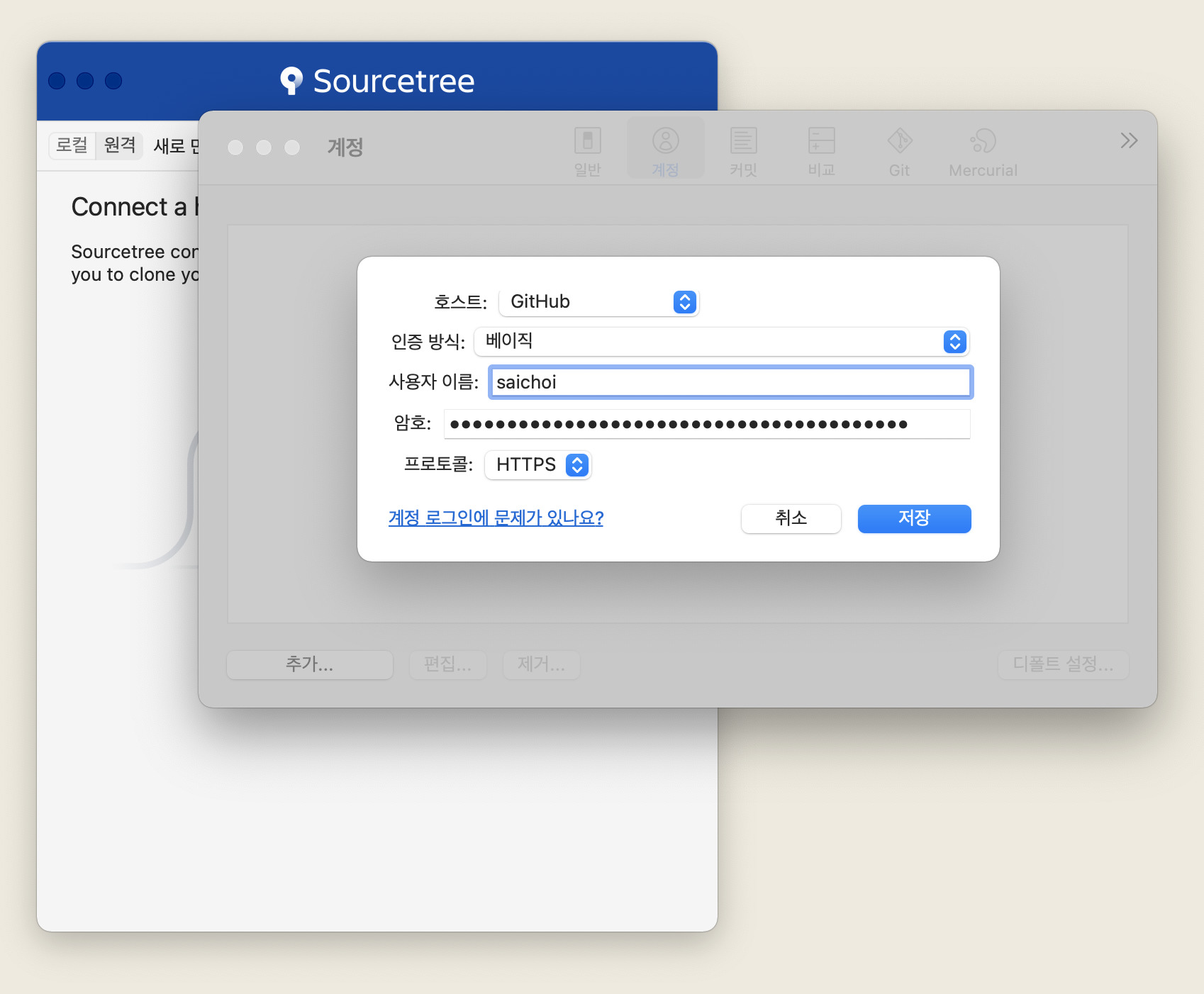Select the 제거... button in the accounts window
Image resolution: width=1204 pixels, height=994 pixels.
click(542, 664)
